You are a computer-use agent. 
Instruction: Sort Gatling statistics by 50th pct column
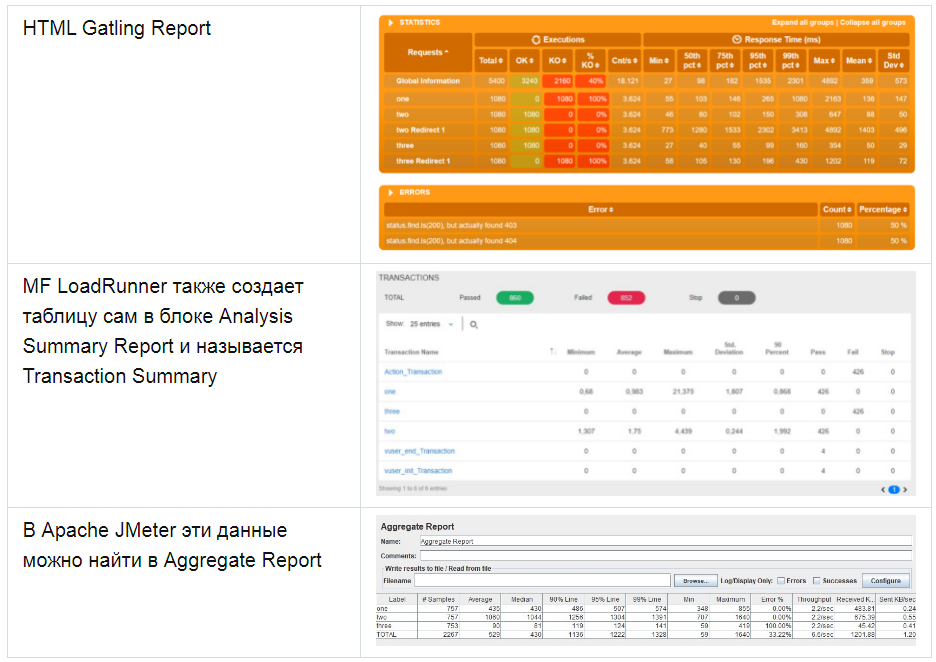[x=692, y=60]
